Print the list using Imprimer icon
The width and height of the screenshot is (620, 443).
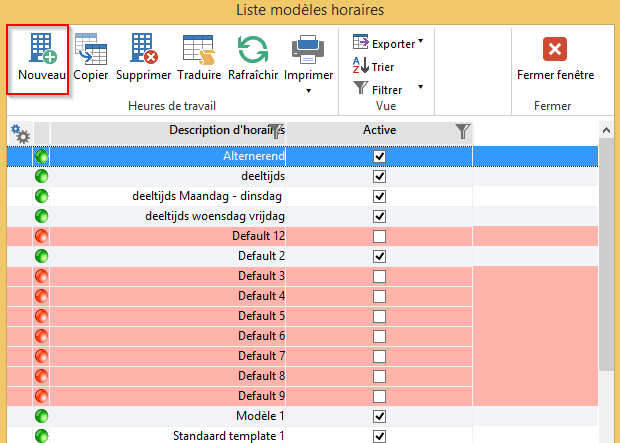308,50
